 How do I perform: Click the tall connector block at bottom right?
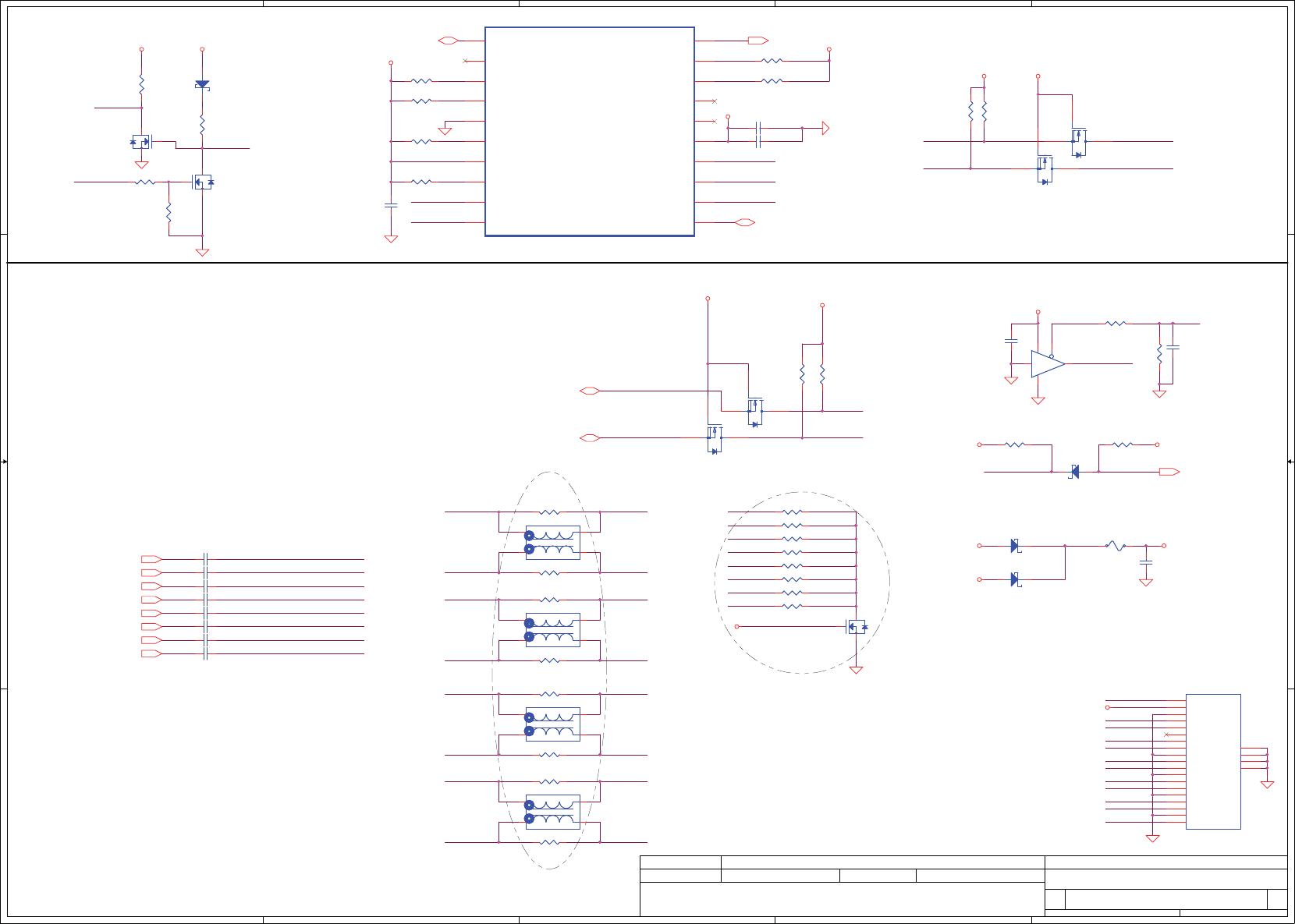click(1213, 762)
